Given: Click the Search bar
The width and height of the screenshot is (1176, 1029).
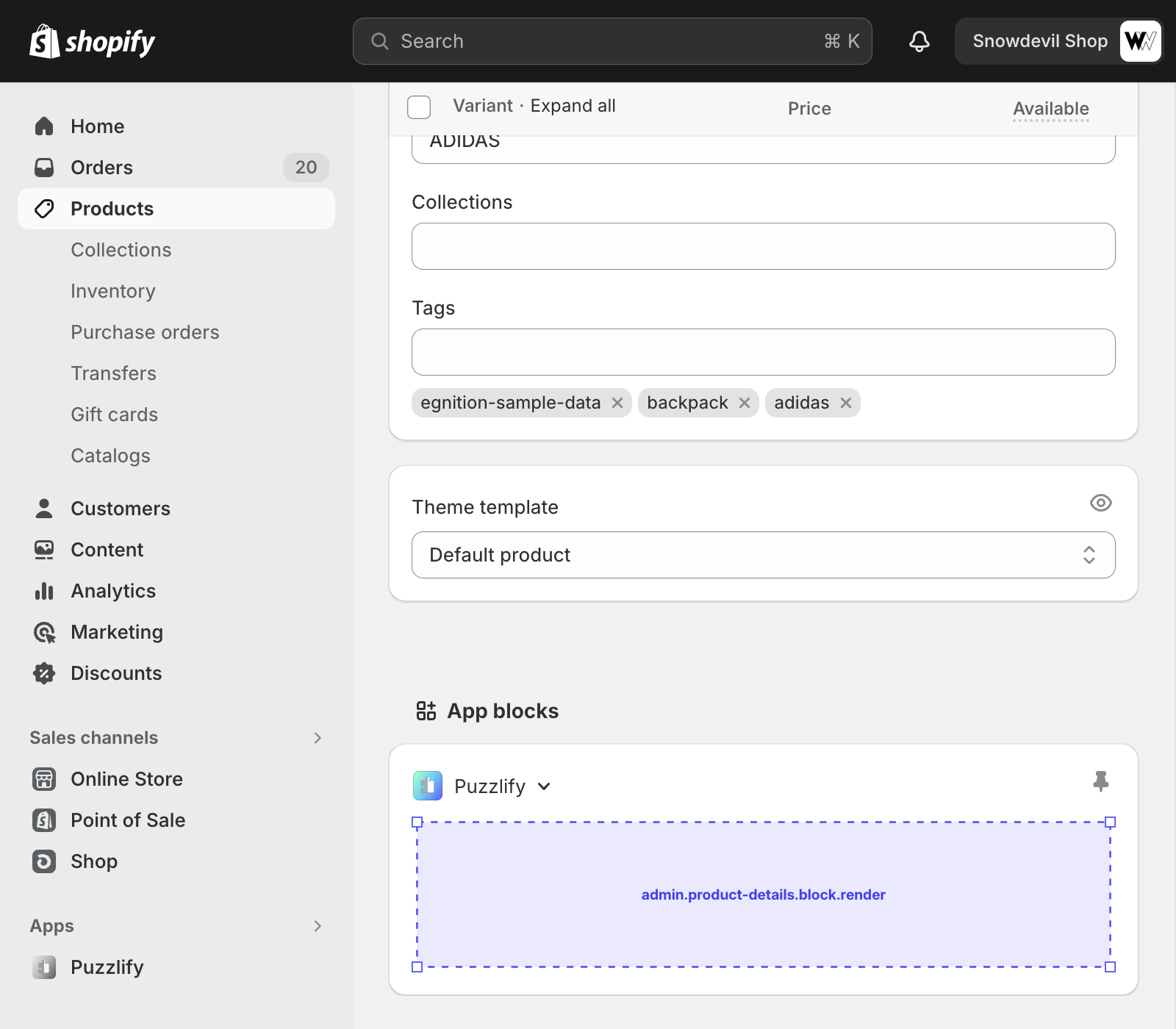Looking at the screenshot, I should pyautogui.click(x=612, y=41).
